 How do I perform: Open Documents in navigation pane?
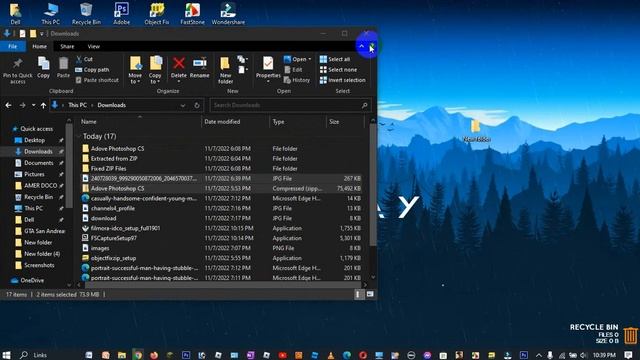click(x=38, y=163)
